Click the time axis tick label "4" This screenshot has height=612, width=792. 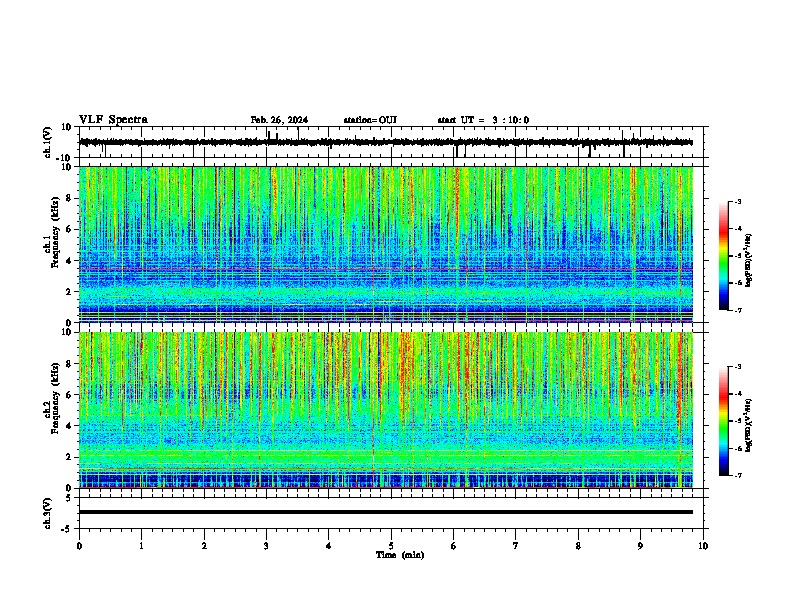click(x=329, y=546)
